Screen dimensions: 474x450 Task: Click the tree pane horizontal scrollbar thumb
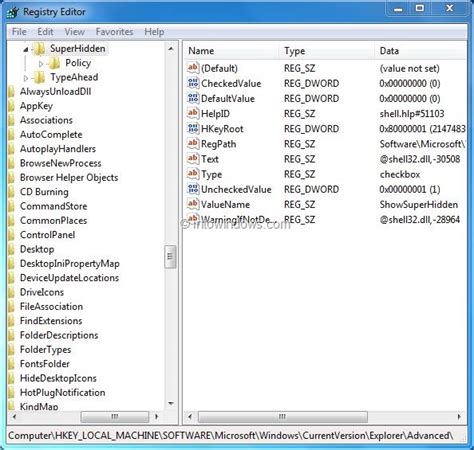115,416
